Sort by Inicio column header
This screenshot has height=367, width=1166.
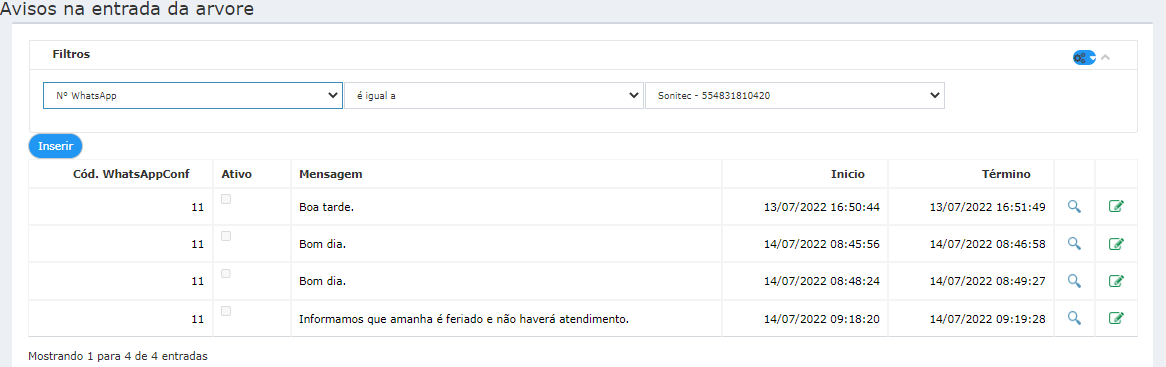[x=848, y=174]
